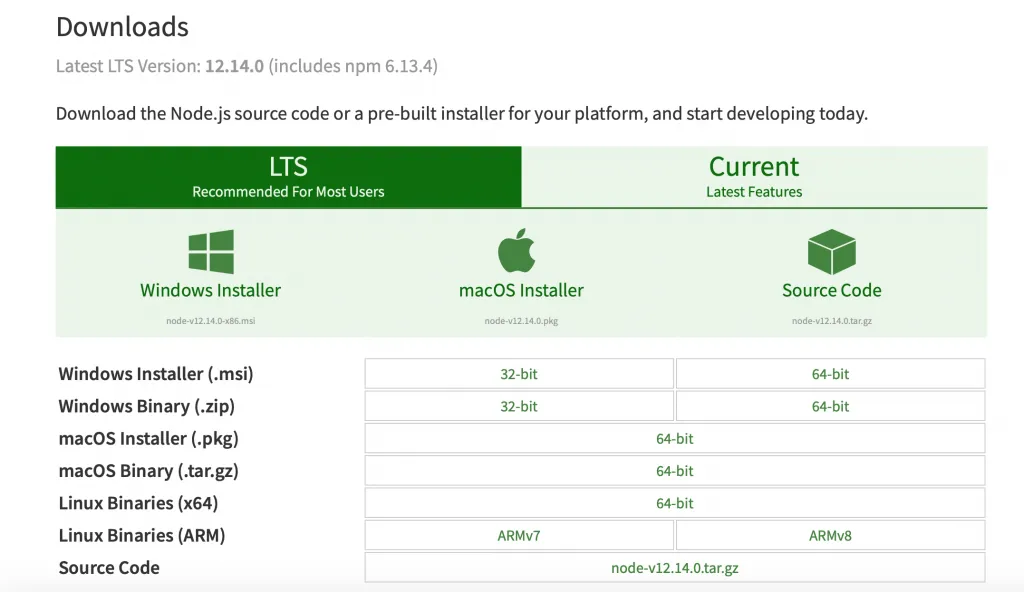Screen dimensions: 1024x592
Task: Click the 12.14.0 version number text
Action: [234, 66]
